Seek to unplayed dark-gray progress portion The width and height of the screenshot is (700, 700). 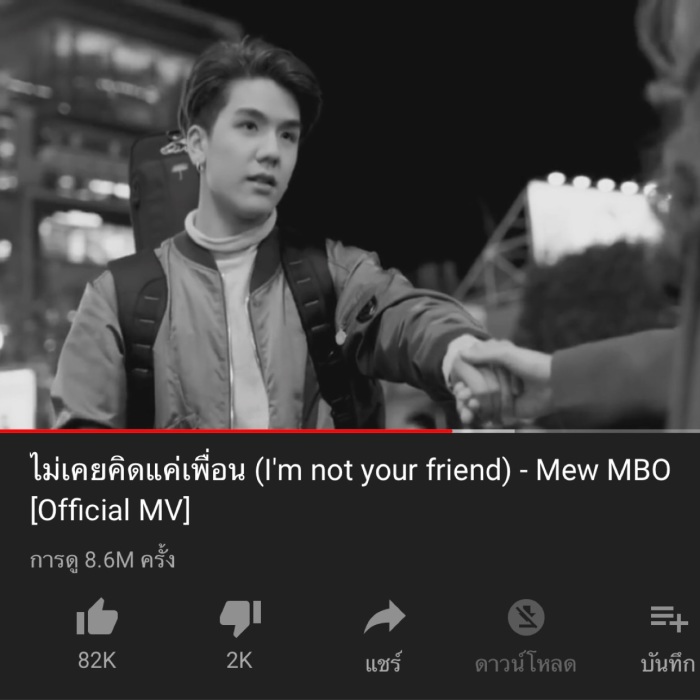tap(607, 431)
